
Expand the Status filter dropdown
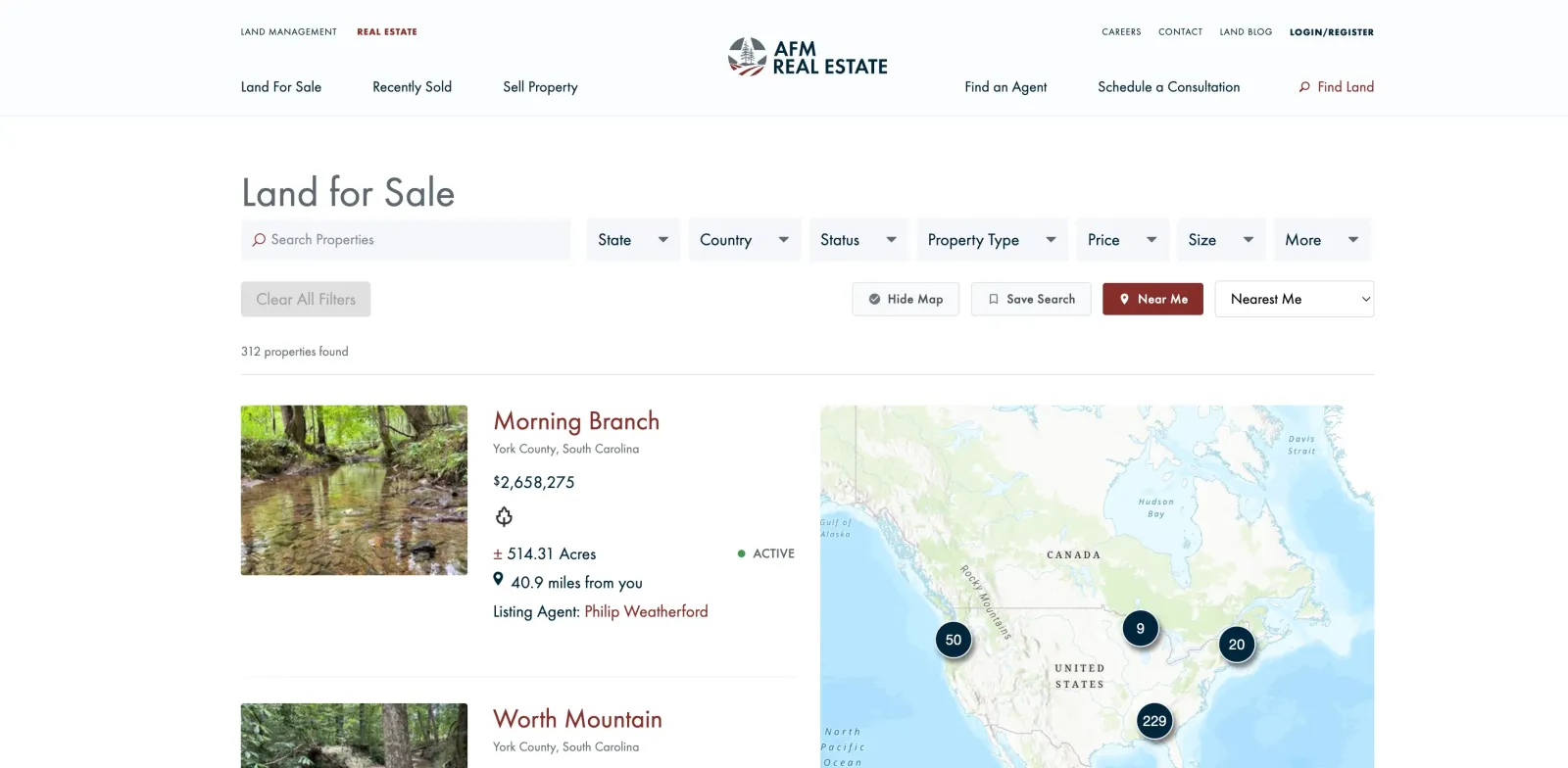coord(858,240)
